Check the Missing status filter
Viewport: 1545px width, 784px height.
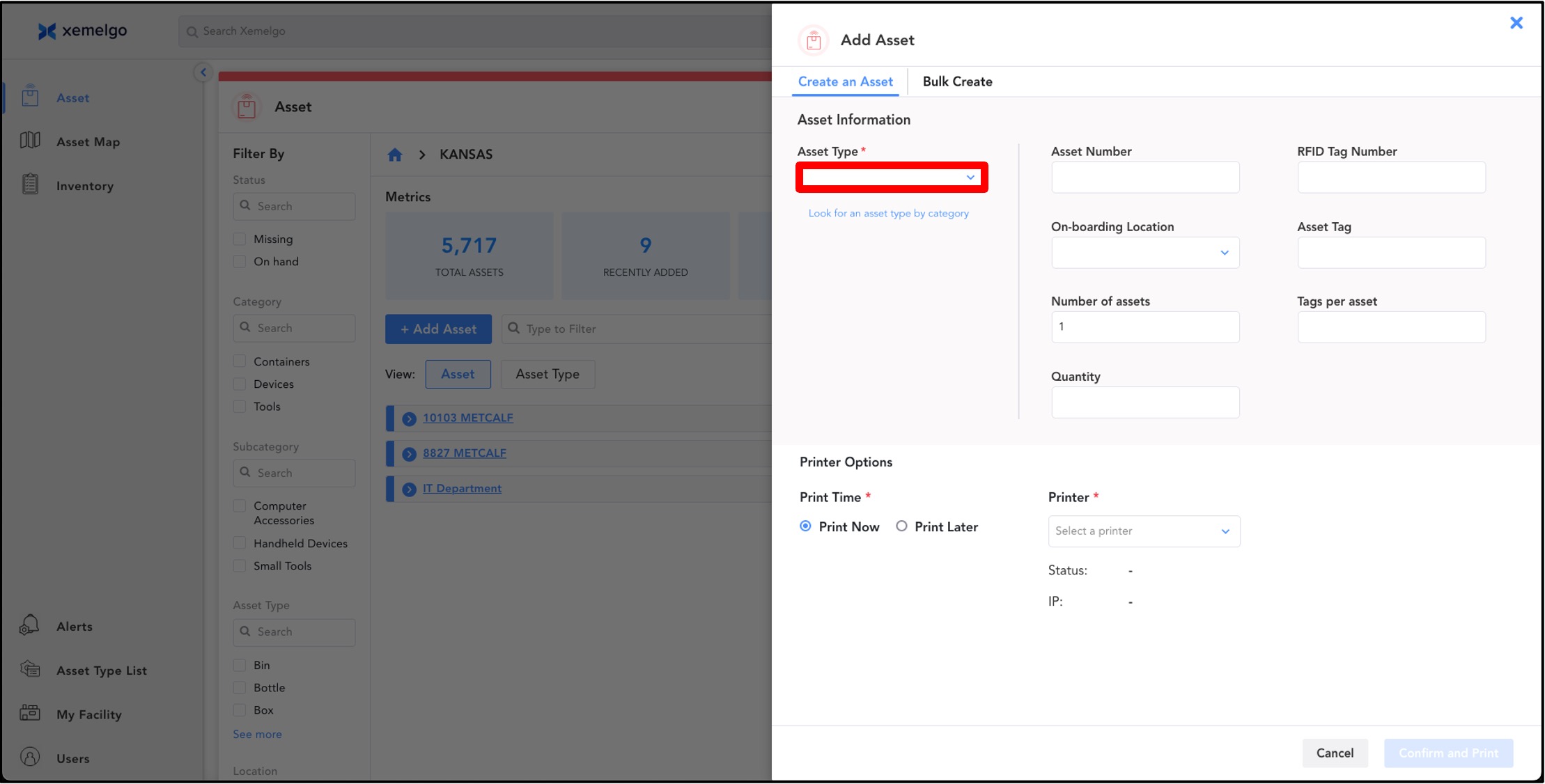coord(240,239)
